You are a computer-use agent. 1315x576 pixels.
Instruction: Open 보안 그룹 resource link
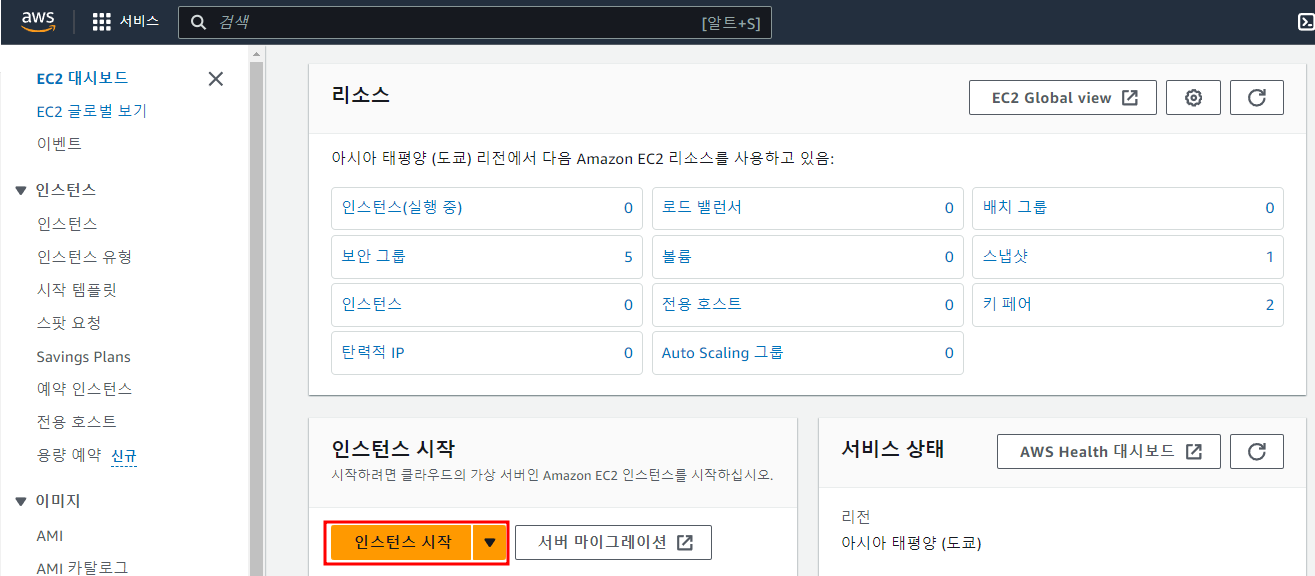(373, 256)
